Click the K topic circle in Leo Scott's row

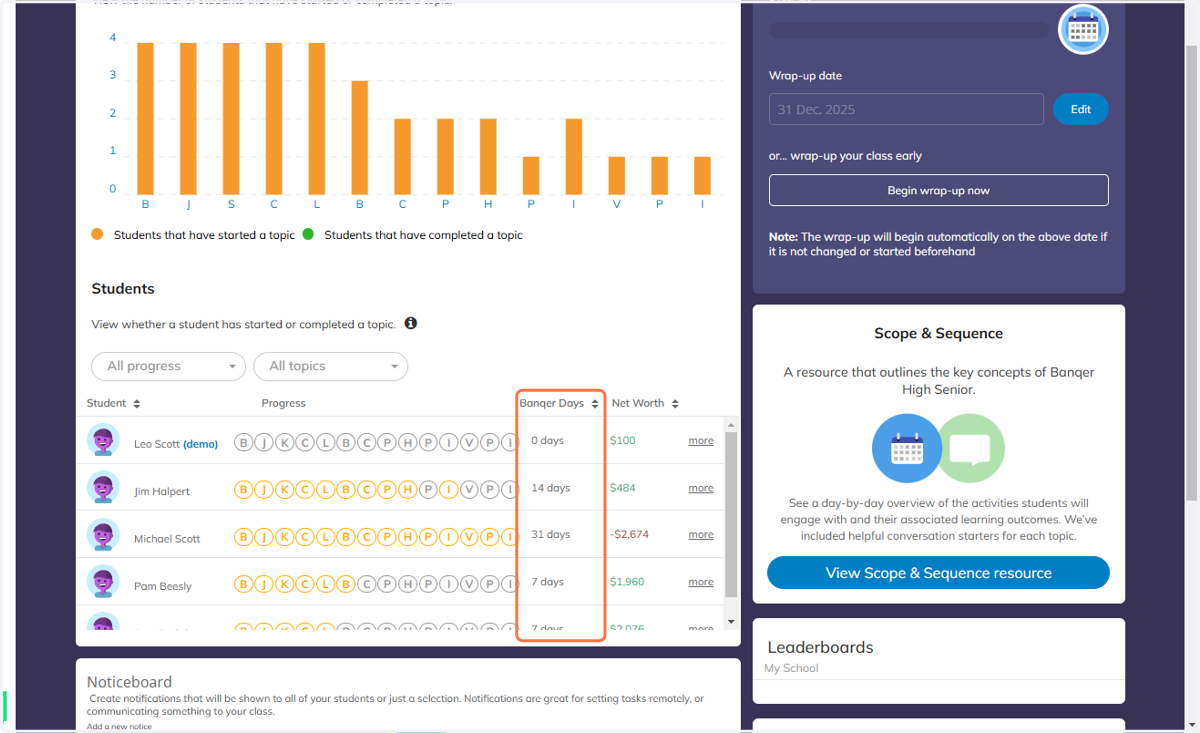pos(284,442)
